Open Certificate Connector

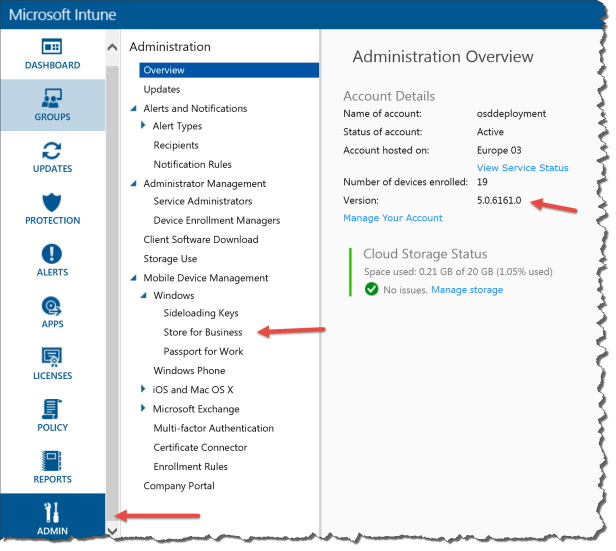click(200, 447)
